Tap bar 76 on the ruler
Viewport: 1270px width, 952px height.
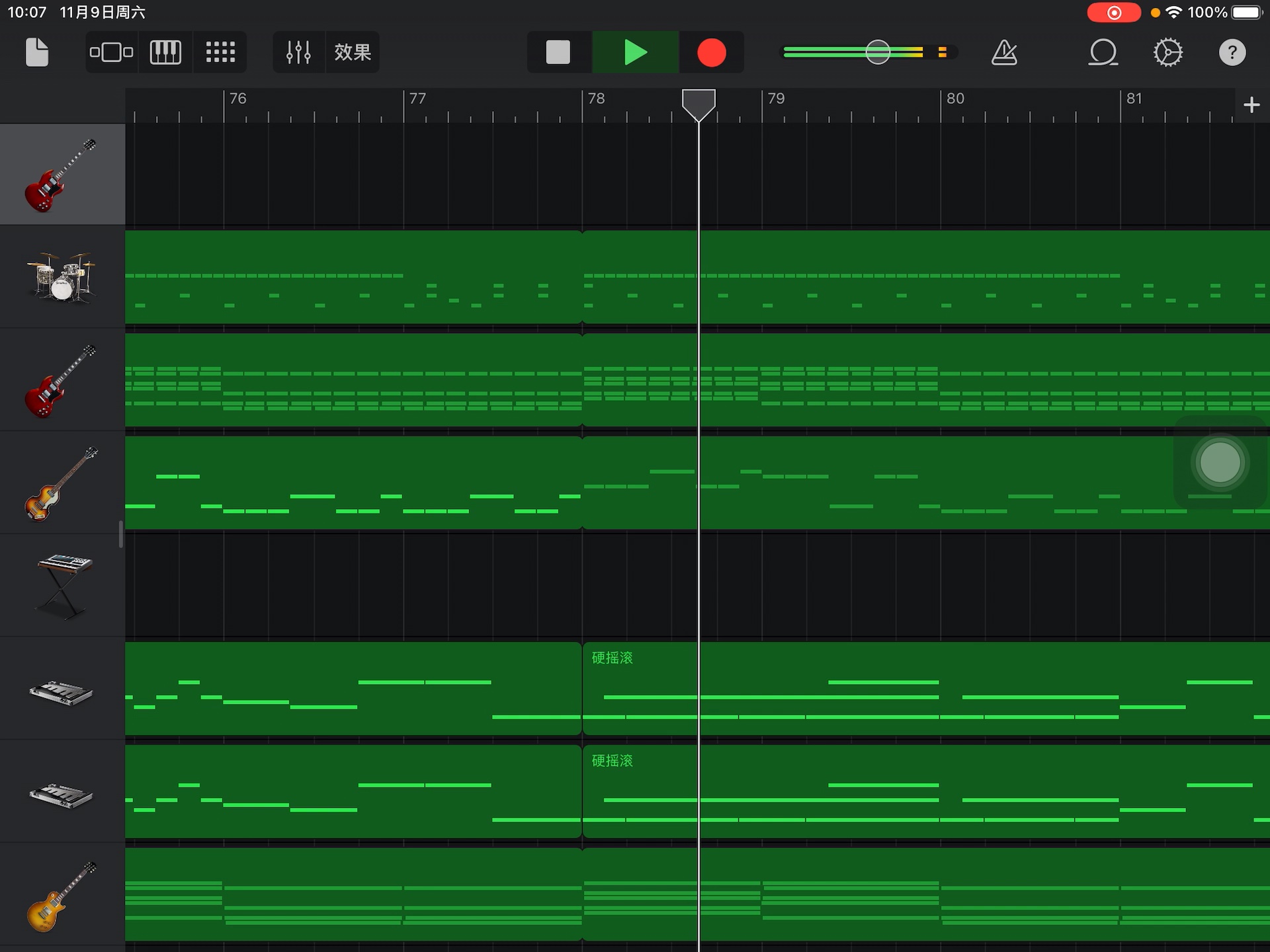click(x=237, y=99)
